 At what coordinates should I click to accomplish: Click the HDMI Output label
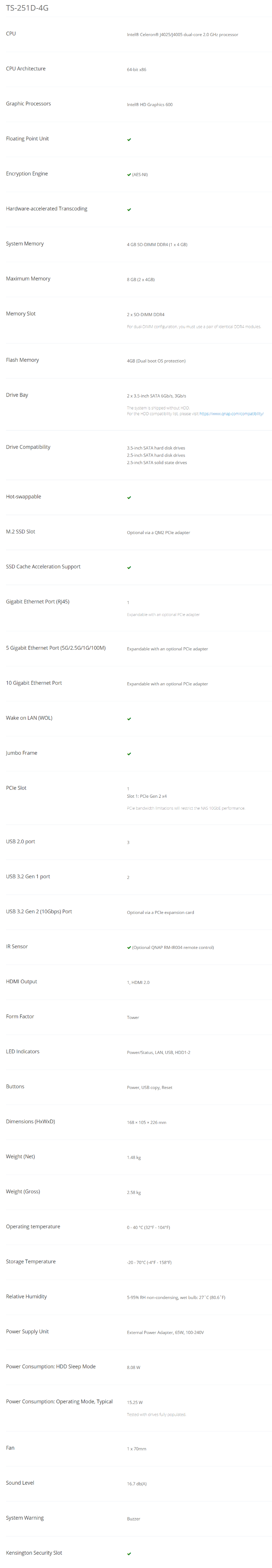pyautogui.click(x=21, y=981)
